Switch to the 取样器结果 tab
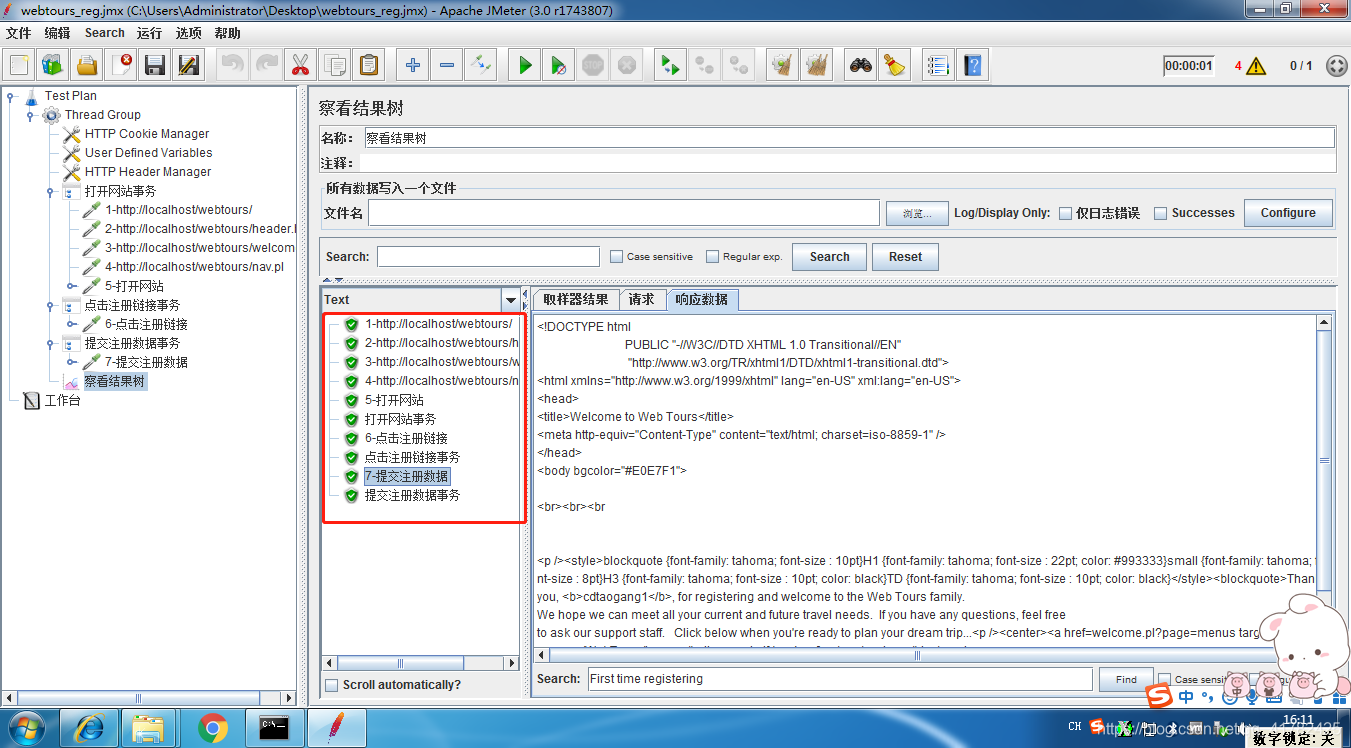Image resolution: width=1351 pixels, height=748 pixels. click(x=575, y=299)
